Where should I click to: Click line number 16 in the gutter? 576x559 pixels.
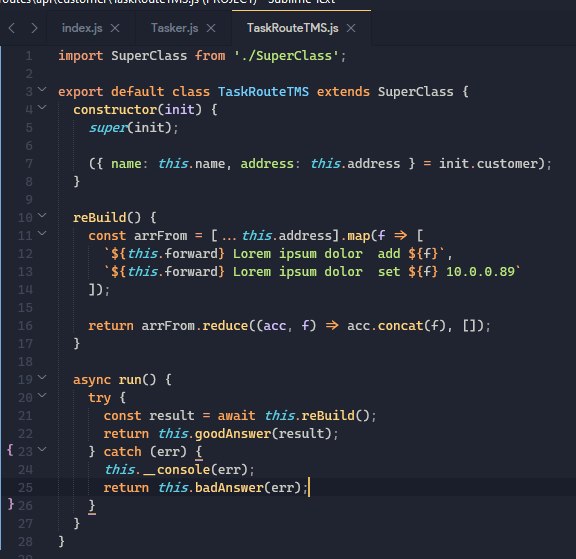coord(25,326)
